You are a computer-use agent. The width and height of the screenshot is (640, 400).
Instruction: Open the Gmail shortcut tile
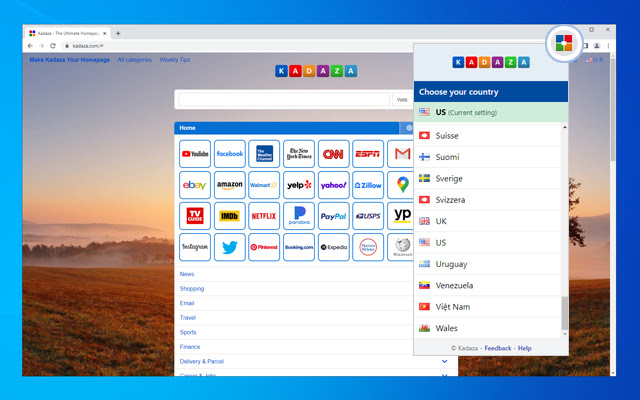point(400,154)
